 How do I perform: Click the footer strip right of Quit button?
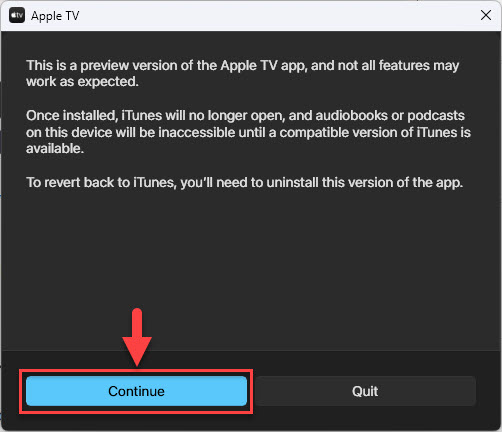click(488, 391)
